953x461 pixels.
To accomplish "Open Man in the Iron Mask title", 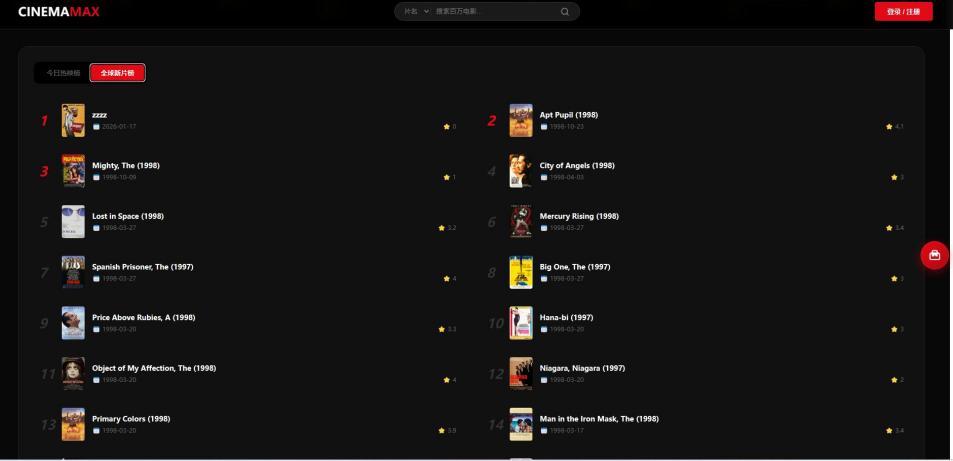I will coord(599,419).
